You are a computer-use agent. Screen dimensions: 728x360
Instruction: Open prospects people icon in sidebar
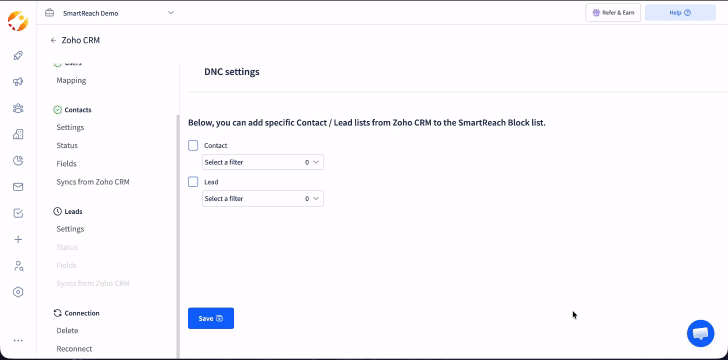[x=18, y=108]
